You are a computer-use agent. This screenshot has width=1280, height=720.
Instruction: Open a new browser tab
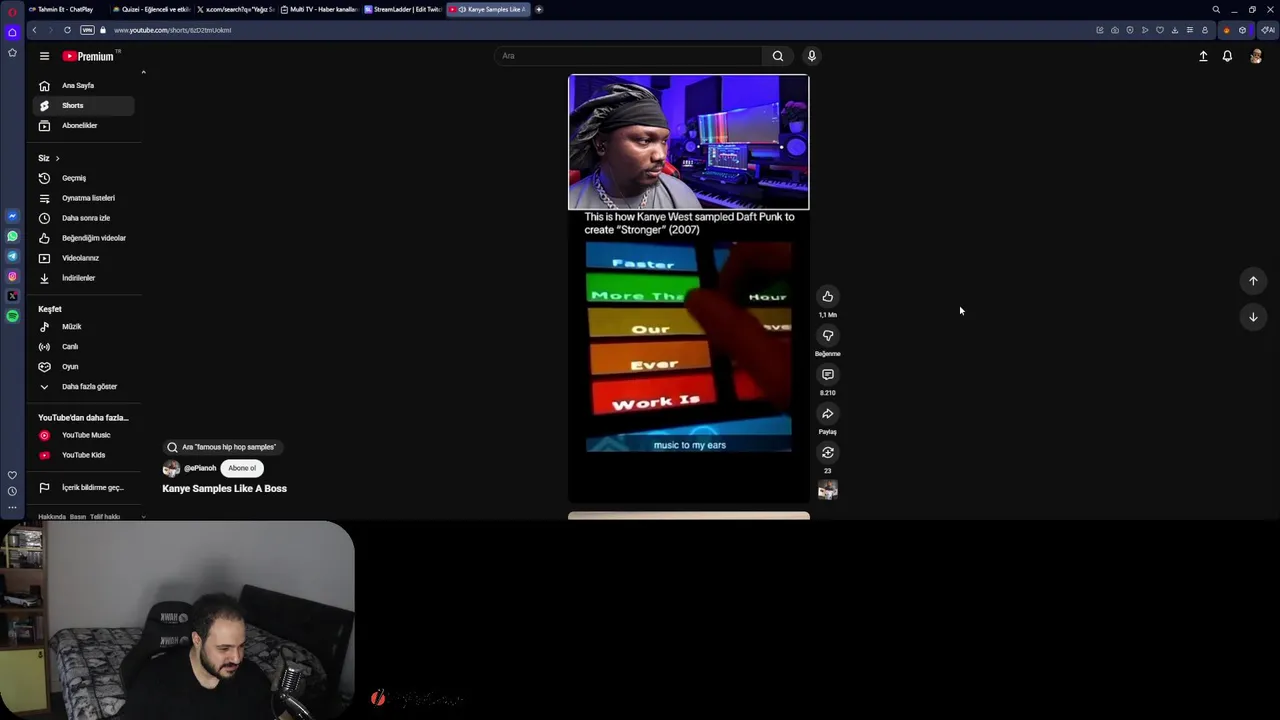click(539, 9)
